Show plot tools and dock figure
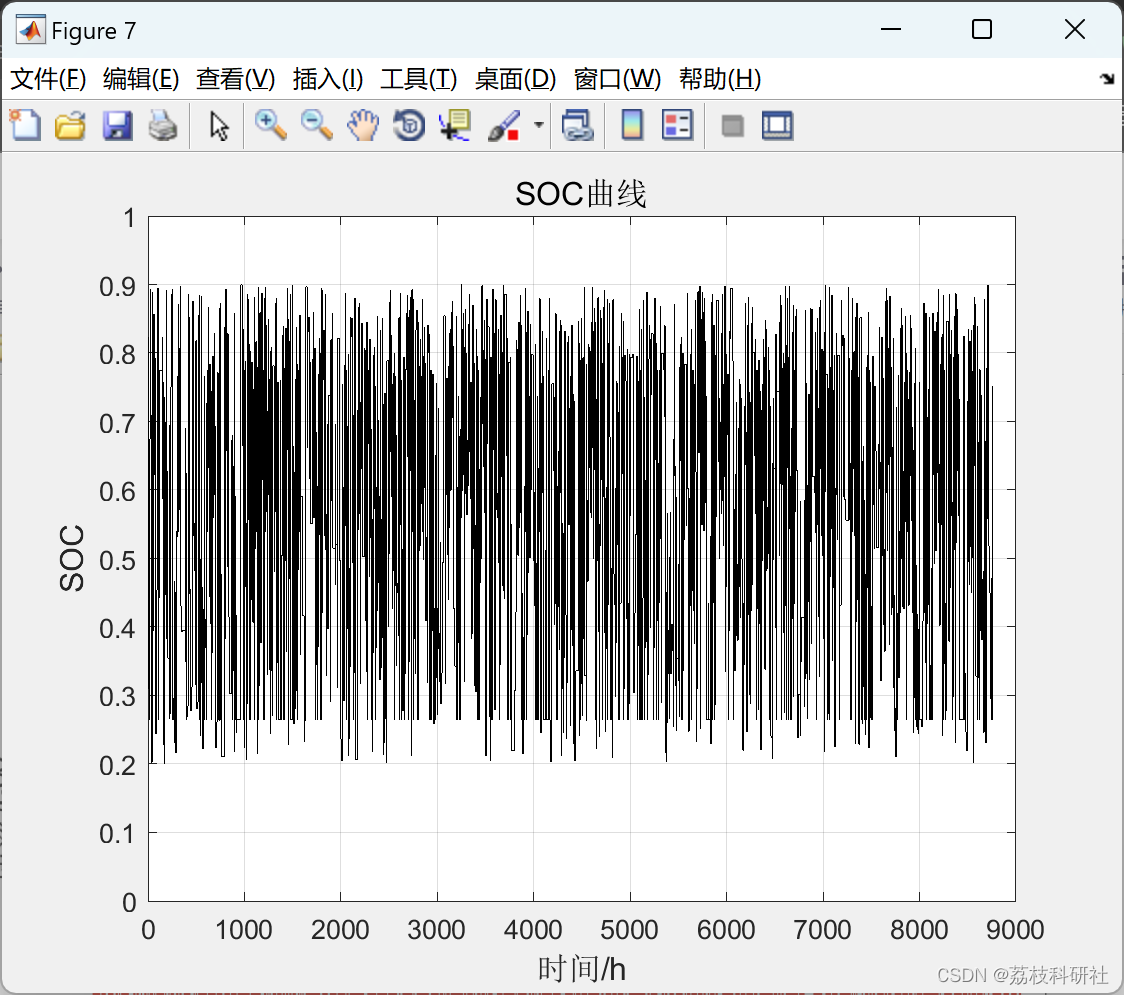This screenshot has width=1124, height=995. (x=777, y=125)
